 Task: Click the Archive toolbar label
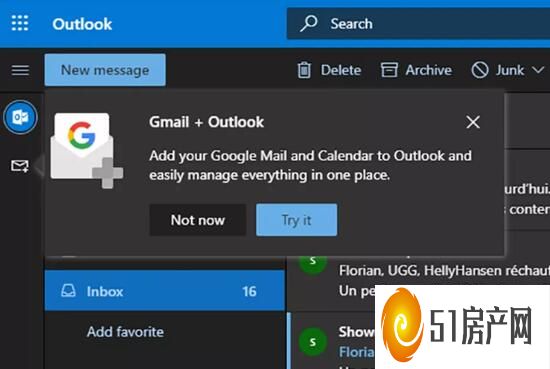[429, 70]
